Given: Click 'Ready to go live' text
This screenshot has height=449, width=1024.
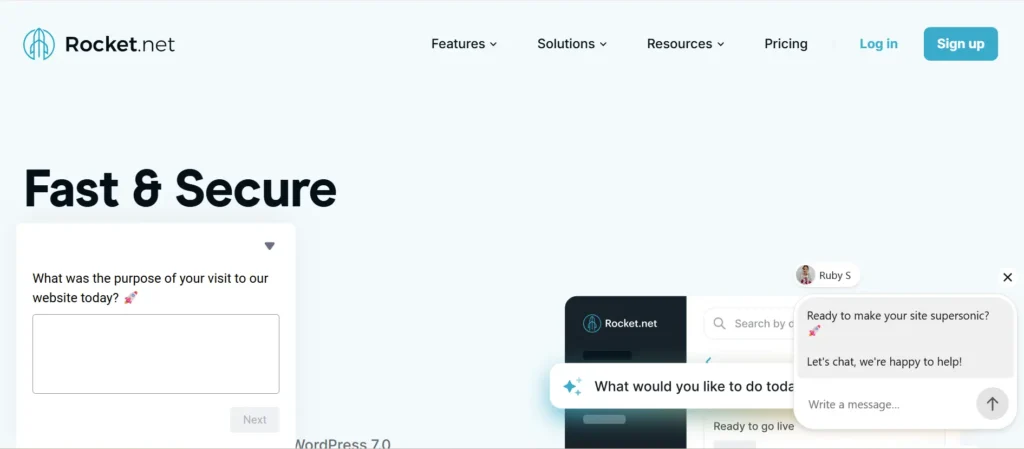Looking at the screenshot, I should 754,426.
